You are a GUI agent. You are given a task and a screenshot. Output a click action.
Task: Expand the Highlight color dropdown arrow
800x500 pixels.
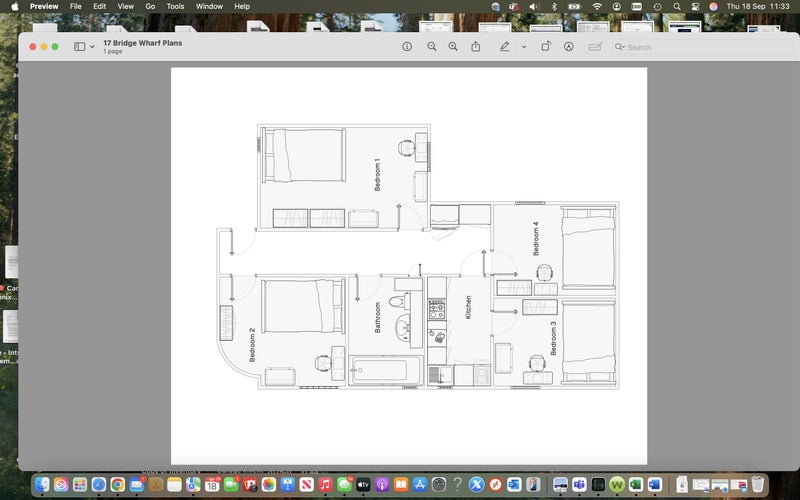click(523, 47)
